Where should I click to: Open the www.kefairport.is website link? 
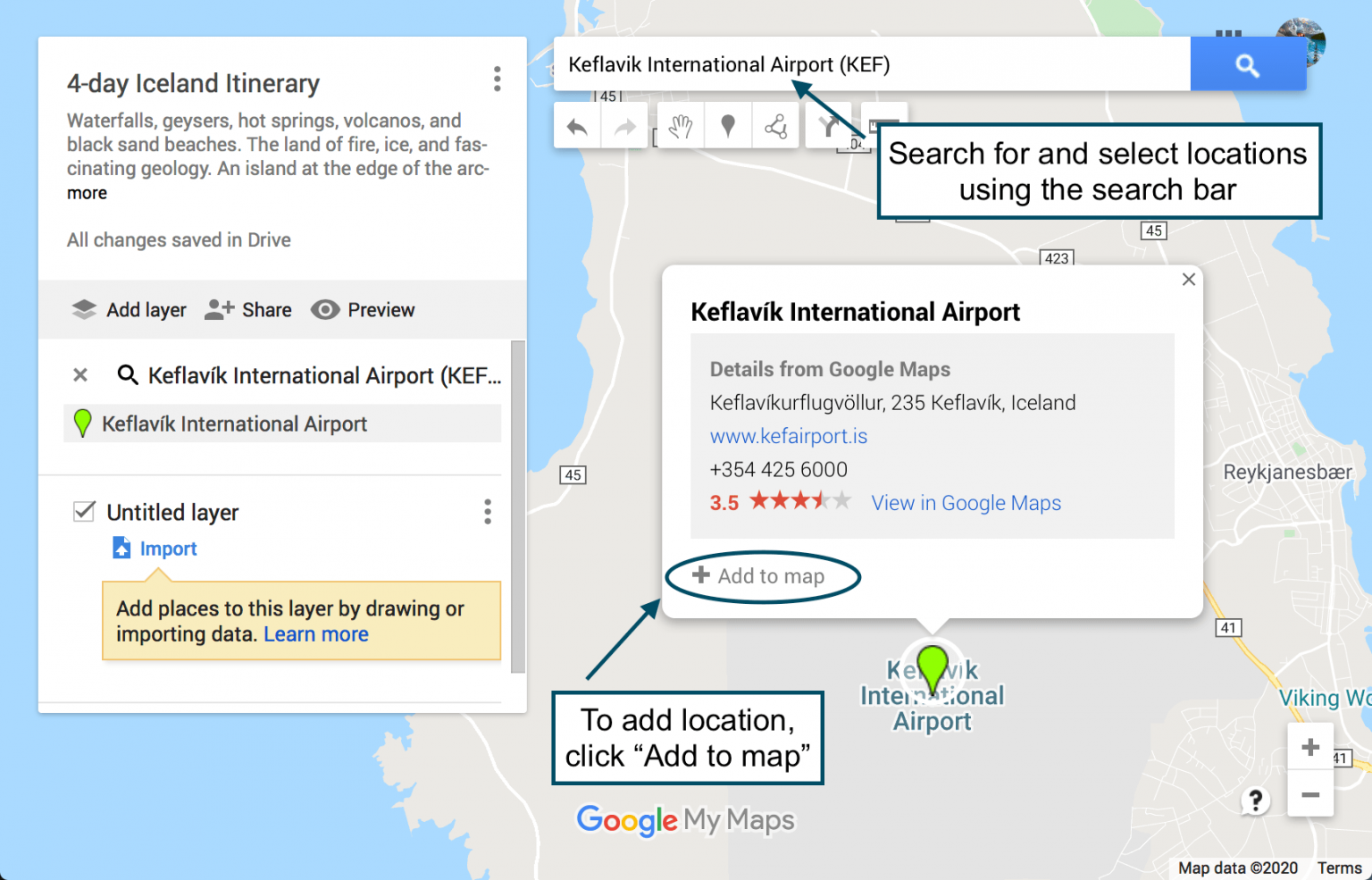(x=788, y=436)
